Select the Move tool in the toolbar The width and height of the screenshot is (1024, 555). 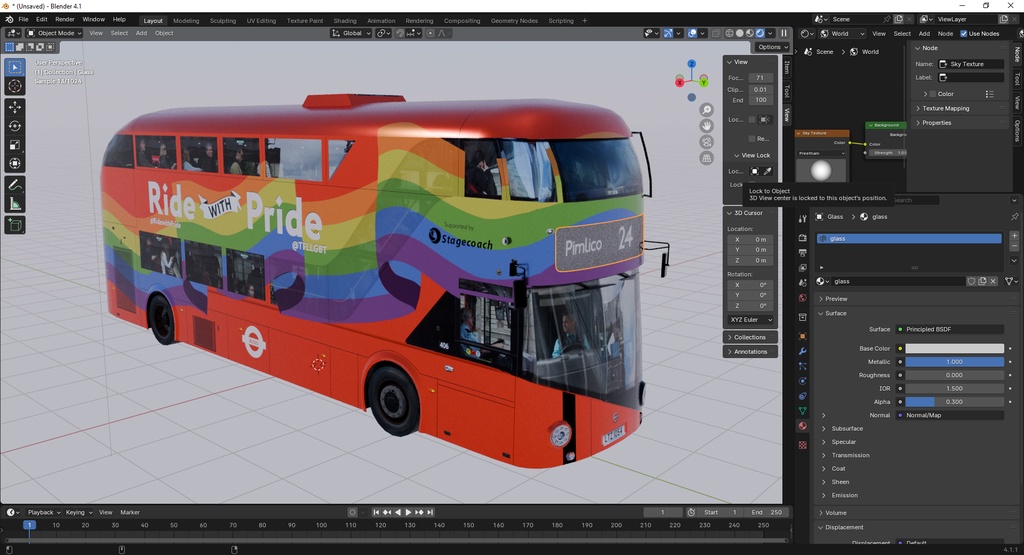15,106
